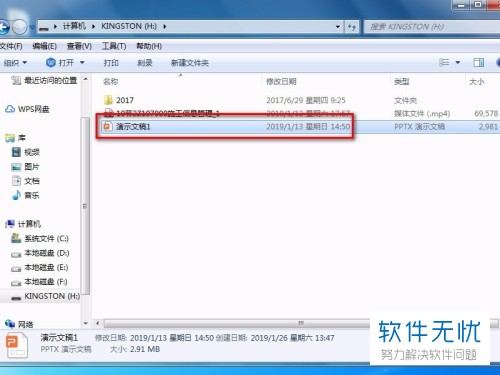Select KINGSTON (H:) in the navigation pane
Viewport: 500px width, 375px height.
tap(52, 296)
